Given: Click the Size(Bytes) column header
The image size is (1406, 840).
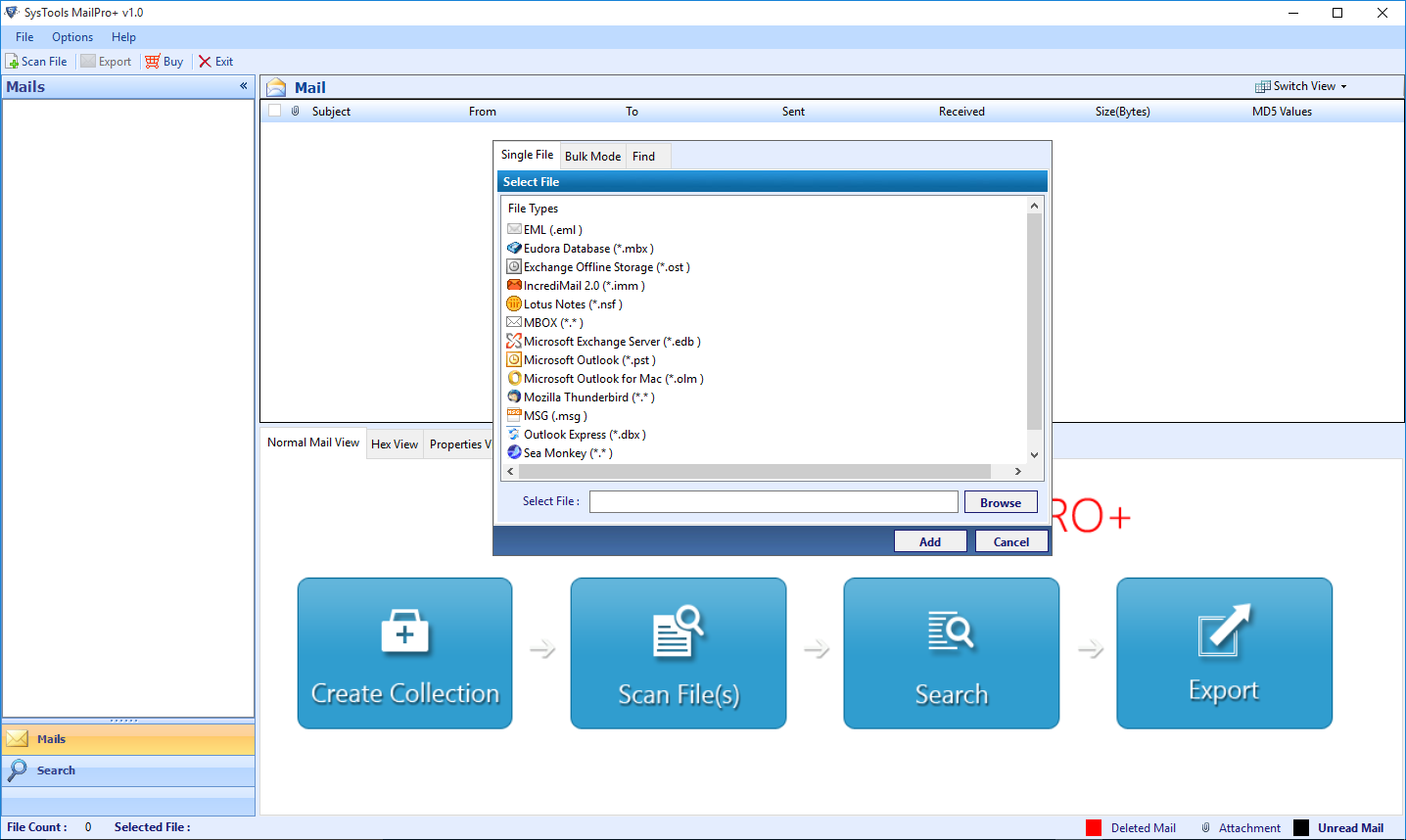Looking at the screenshot, I should (1123, 112).
